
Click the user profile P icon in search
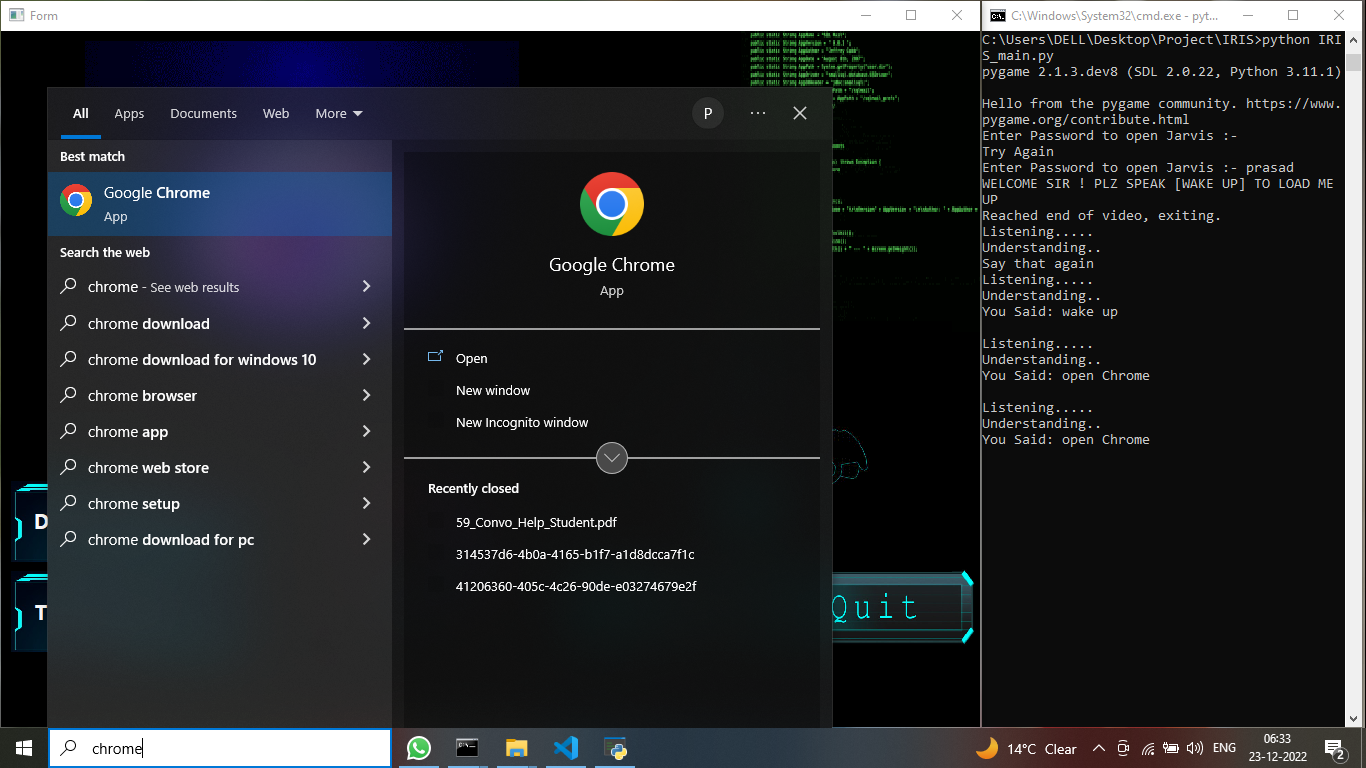coord(708,113)
